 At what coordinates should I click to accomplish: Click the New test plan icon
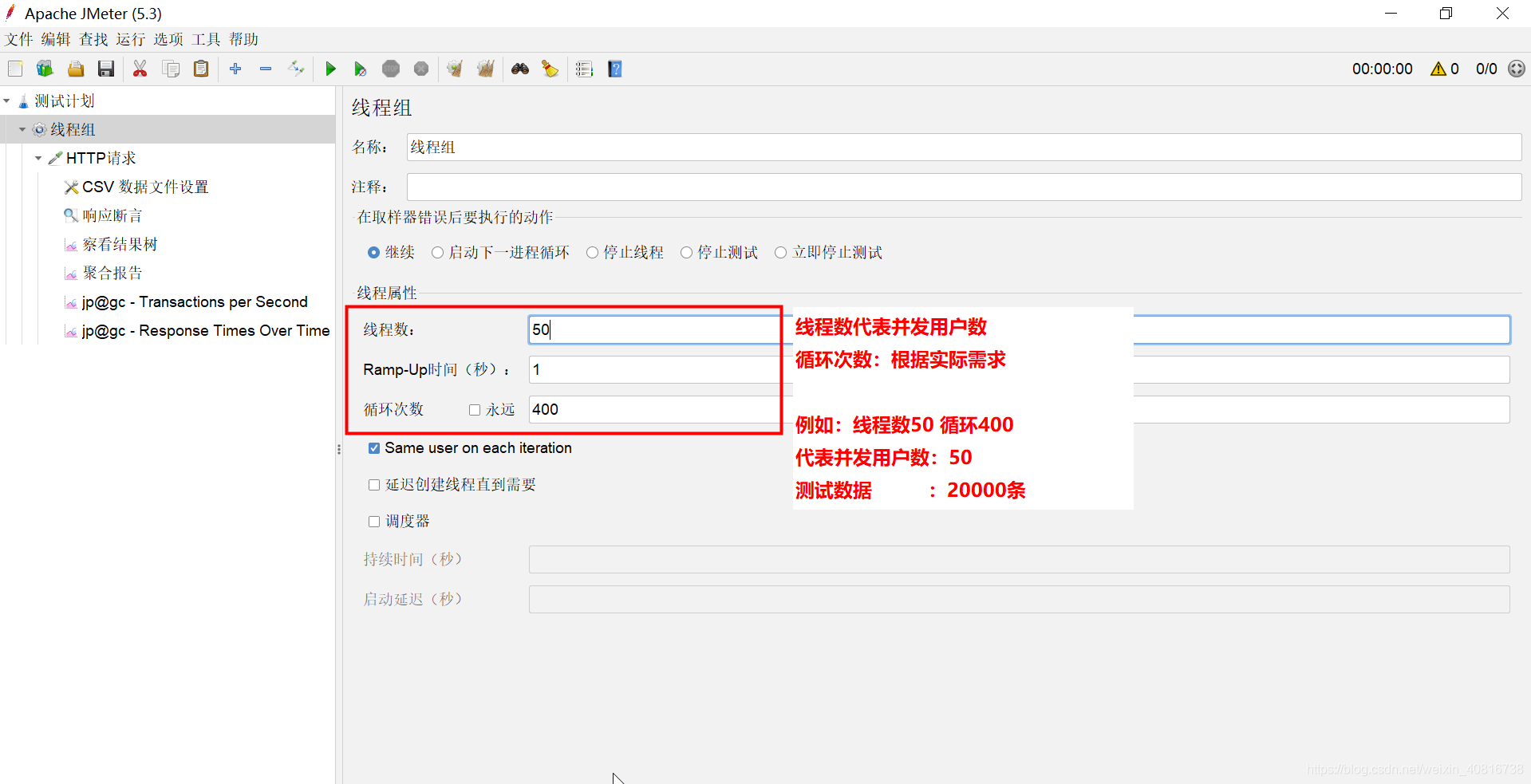[x=15, y=69]
